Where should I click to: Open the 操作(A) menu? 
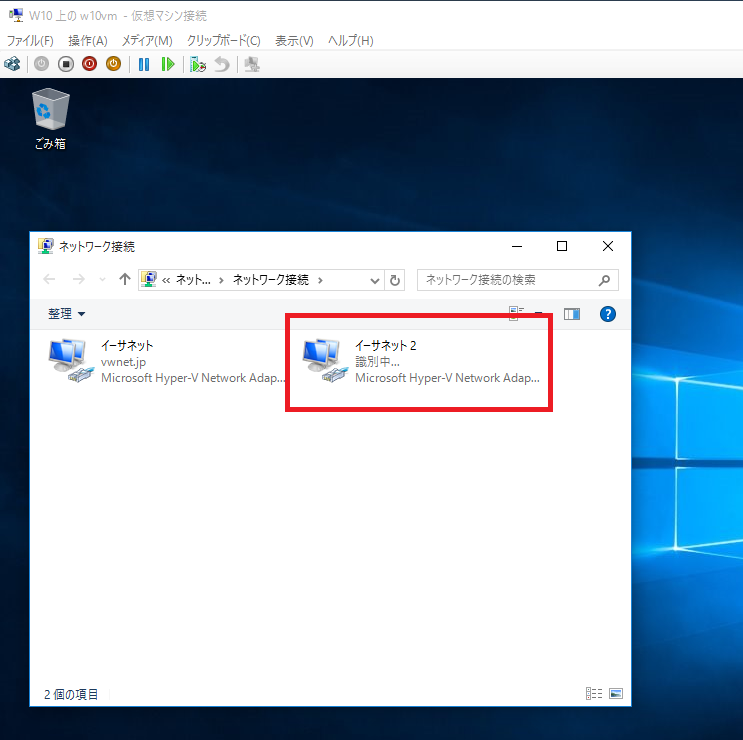tap(88, 41)
